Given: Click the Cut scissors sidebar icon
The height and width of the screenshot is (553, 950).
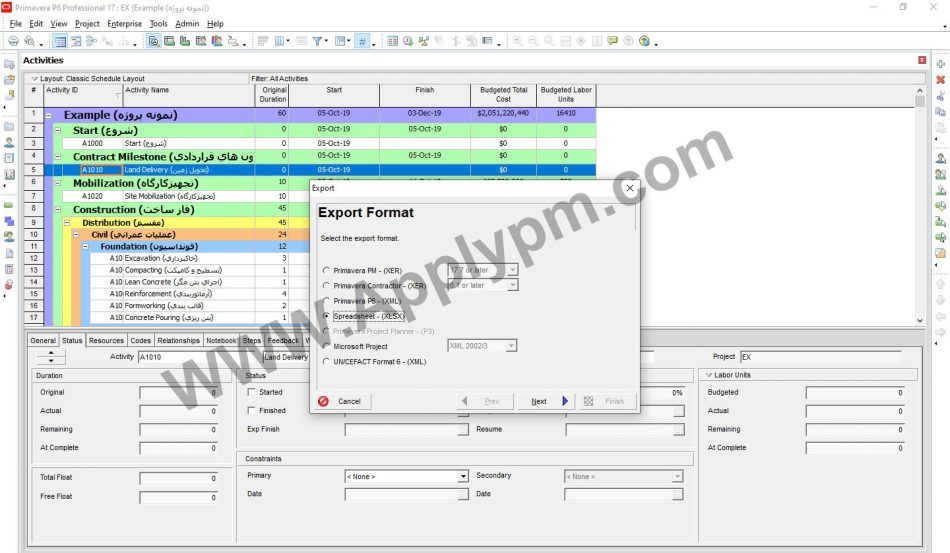Looking at the screenshot, I should [940, 96].
